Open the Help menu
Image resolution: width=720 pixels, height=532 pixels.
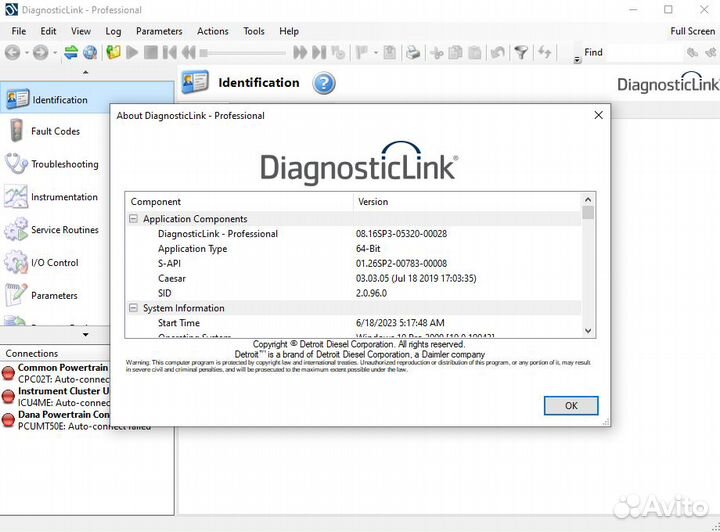(289, 31)
